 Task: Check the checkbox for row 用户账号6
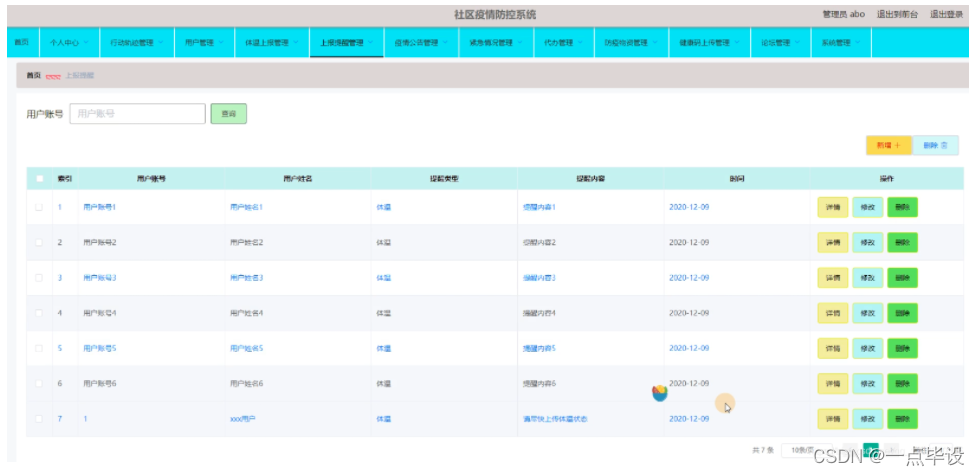tap(39, 384)
